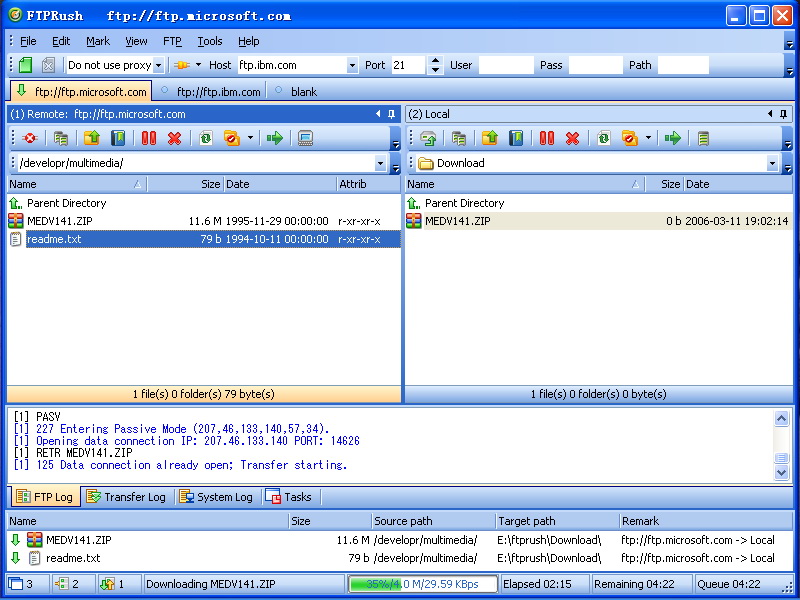800x600 pixels.
Task: Open the System Log tab
Action: click(216, 497)
